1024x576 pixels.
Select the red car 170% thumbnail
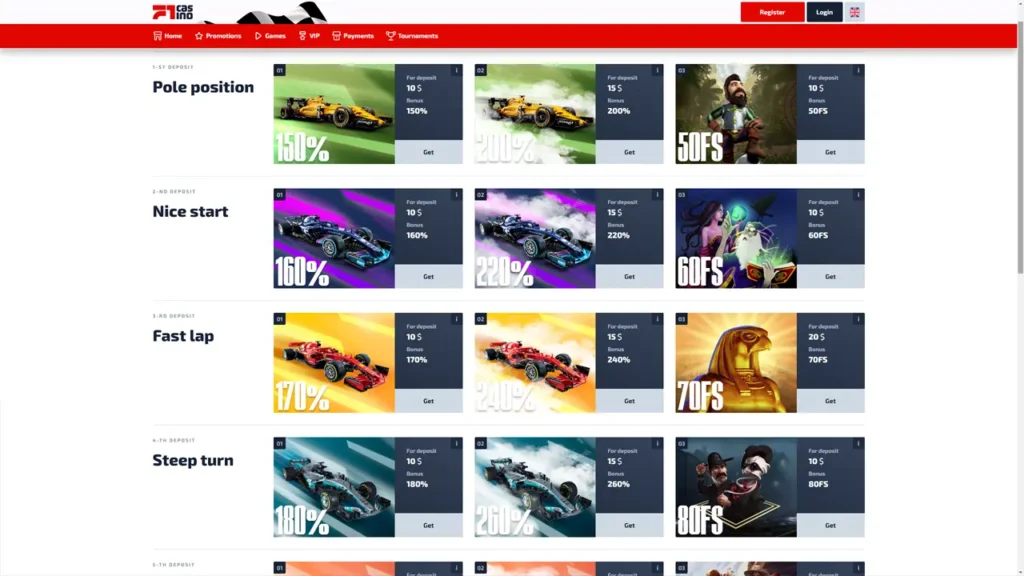(x=334, y=362)
